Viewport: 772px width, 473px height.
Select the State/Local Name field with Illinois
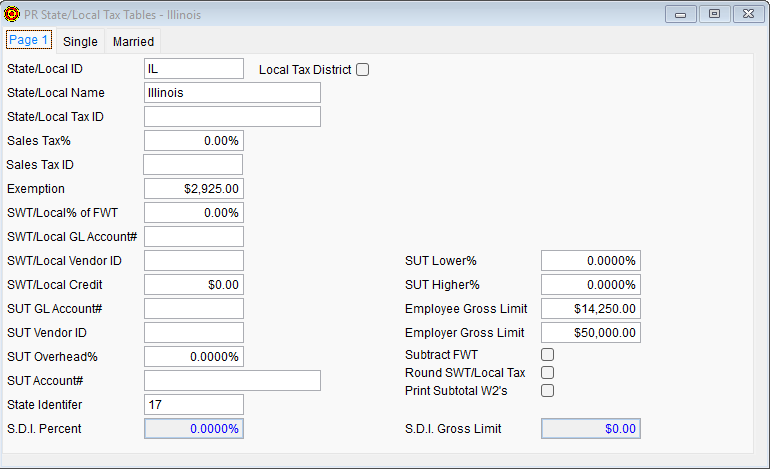point(232,93)
